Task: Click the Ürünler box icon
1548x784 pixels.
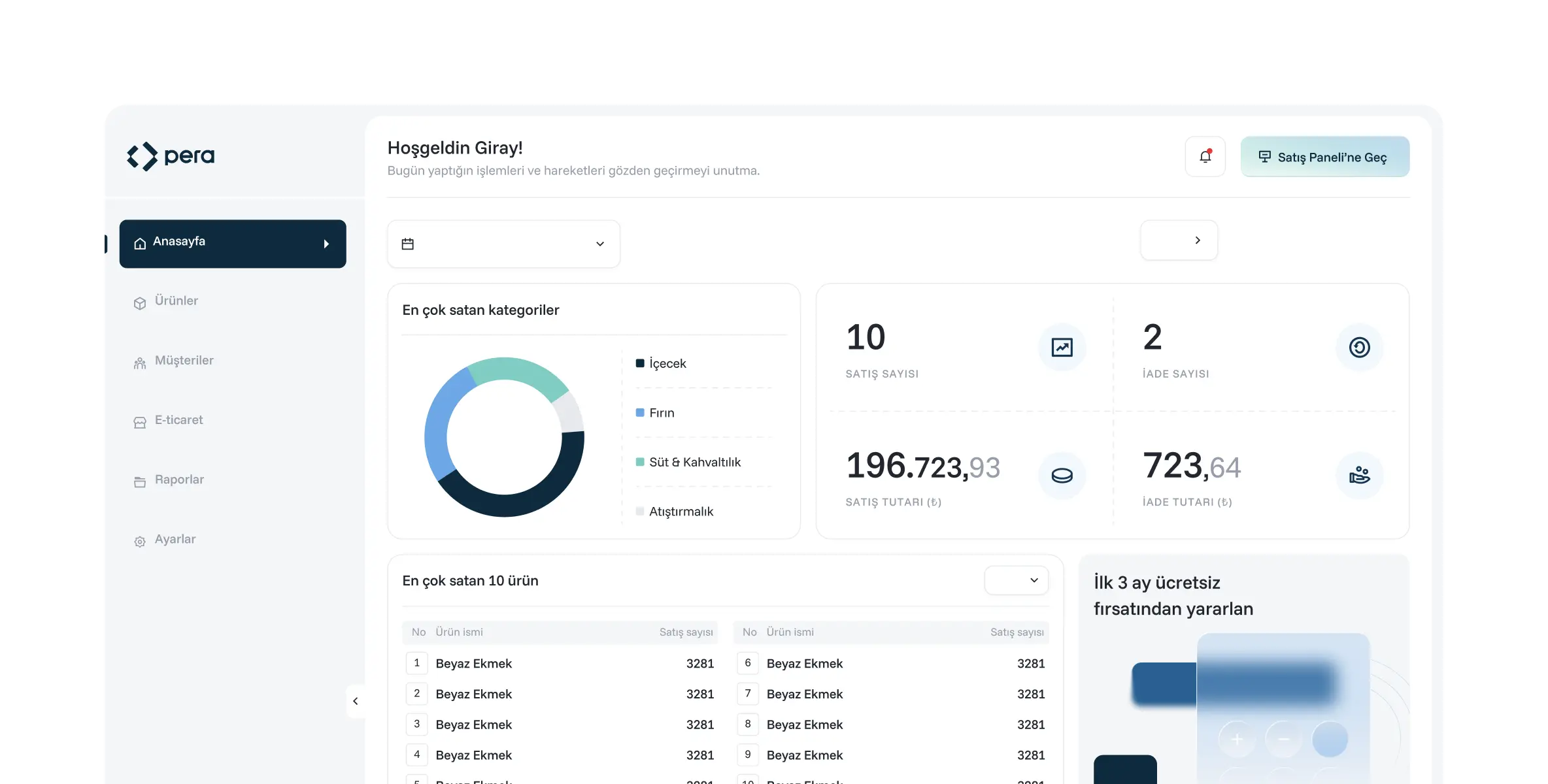Action: 140,303
